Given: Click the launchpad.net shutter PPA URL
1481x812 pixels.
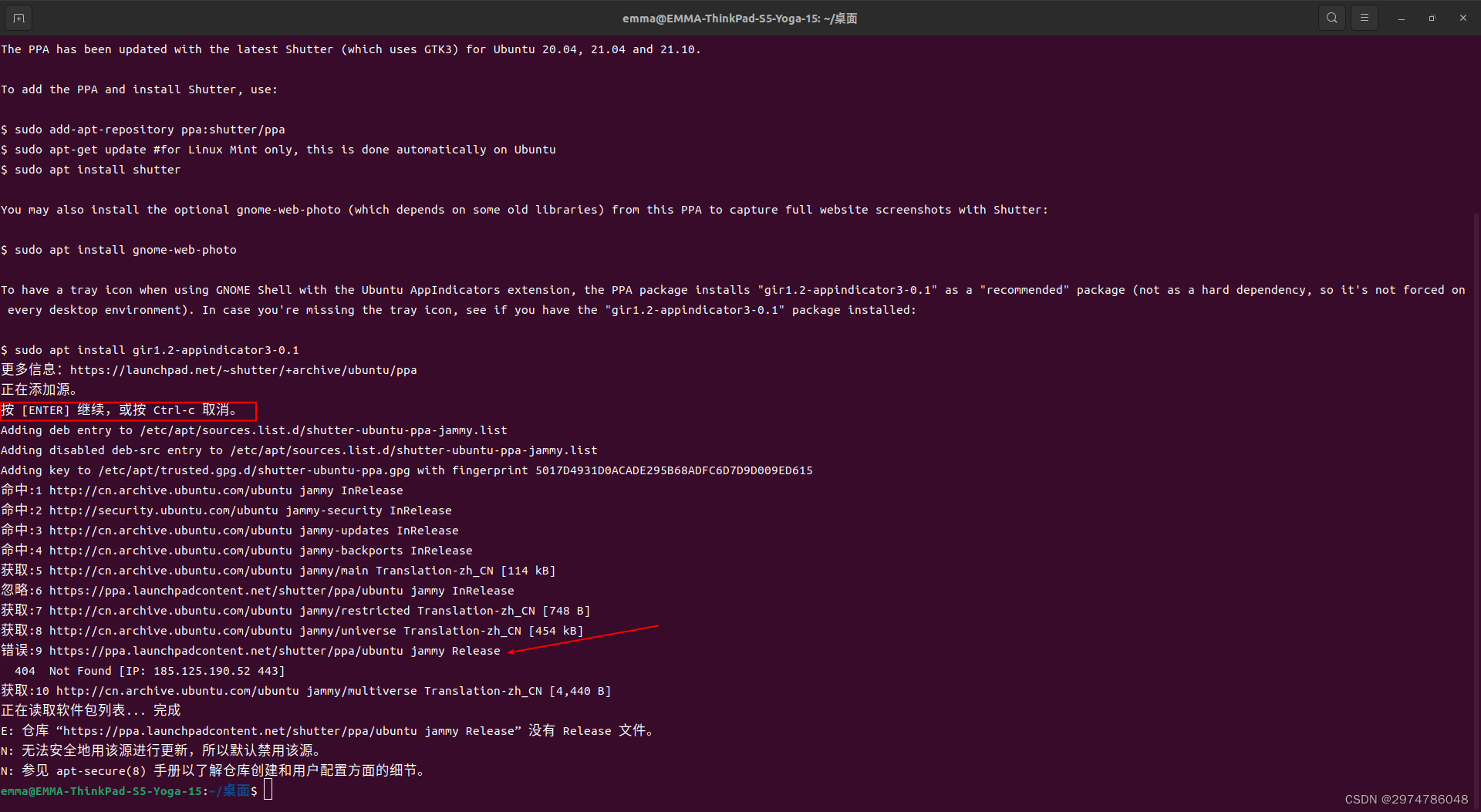Looking at the screenshot, I should click(x=244, y=370).
